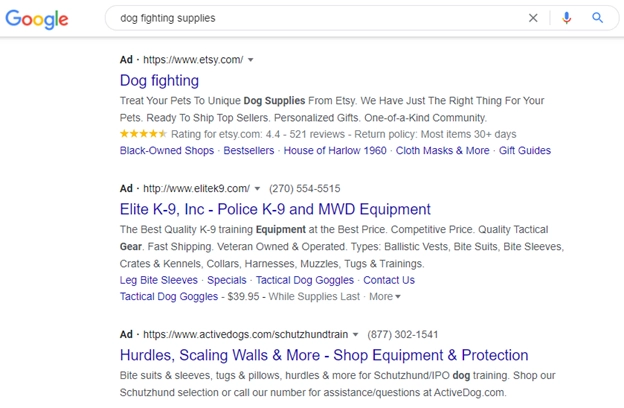
Task: Open the Contact Us sitelink
Action: (x=388, y=280)
